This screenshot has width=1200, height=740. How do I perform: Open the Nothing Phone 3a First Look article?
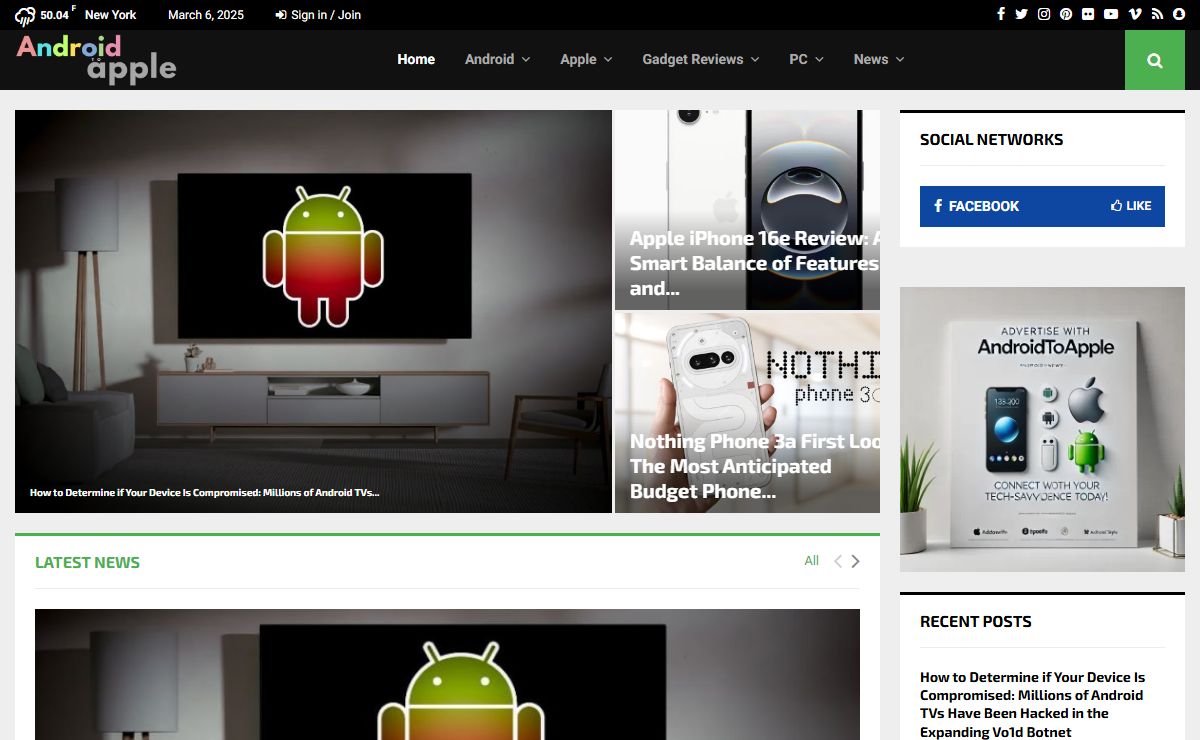pos(755,466)
